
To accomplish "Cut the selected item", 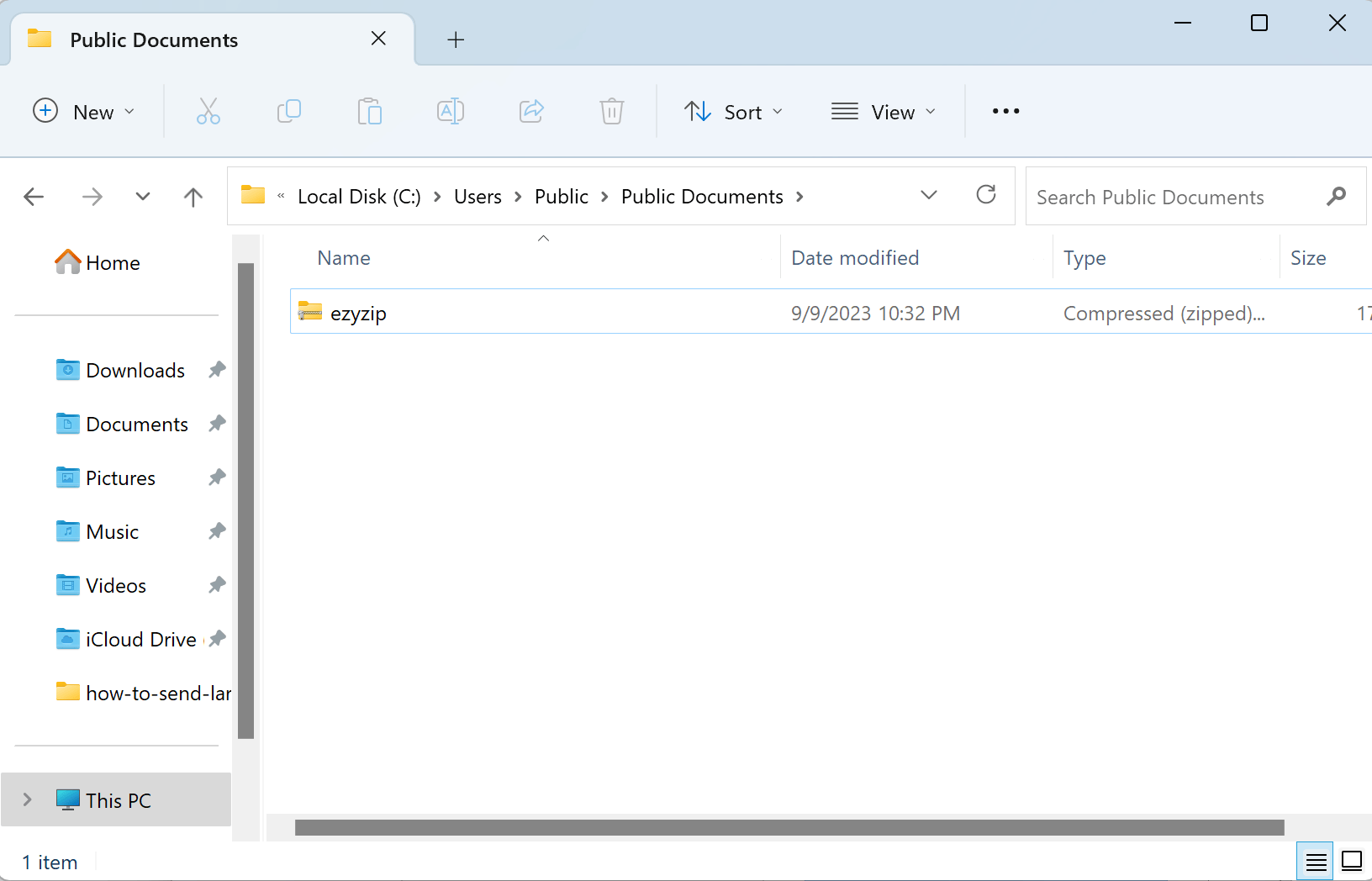I will coord(208,110).
